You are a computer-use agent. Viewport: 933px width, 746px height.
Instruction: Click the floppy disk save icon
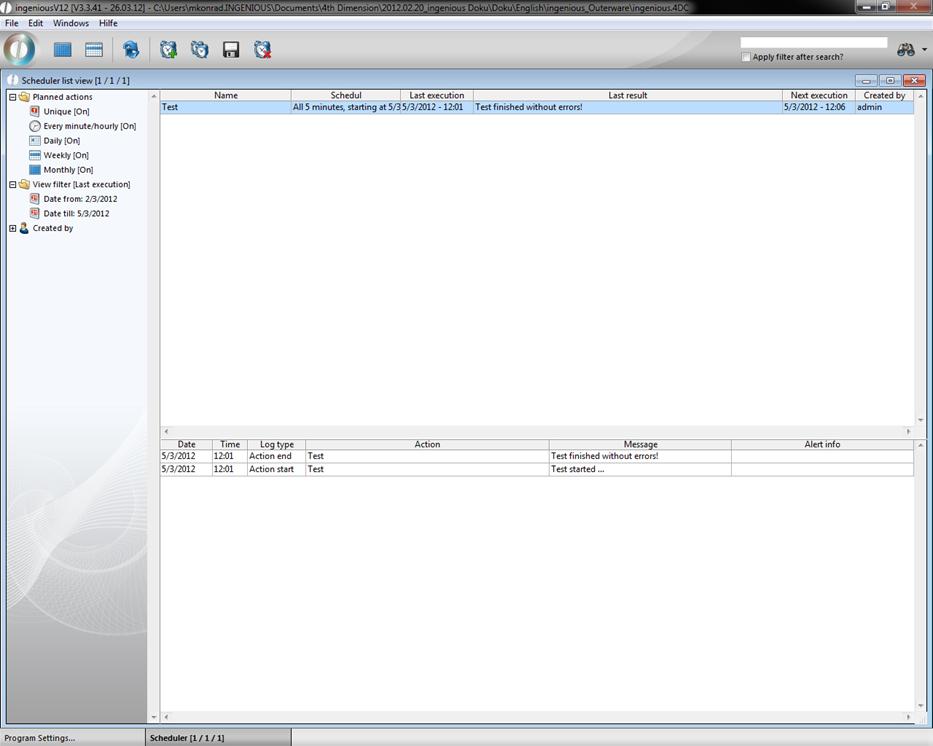231,50
